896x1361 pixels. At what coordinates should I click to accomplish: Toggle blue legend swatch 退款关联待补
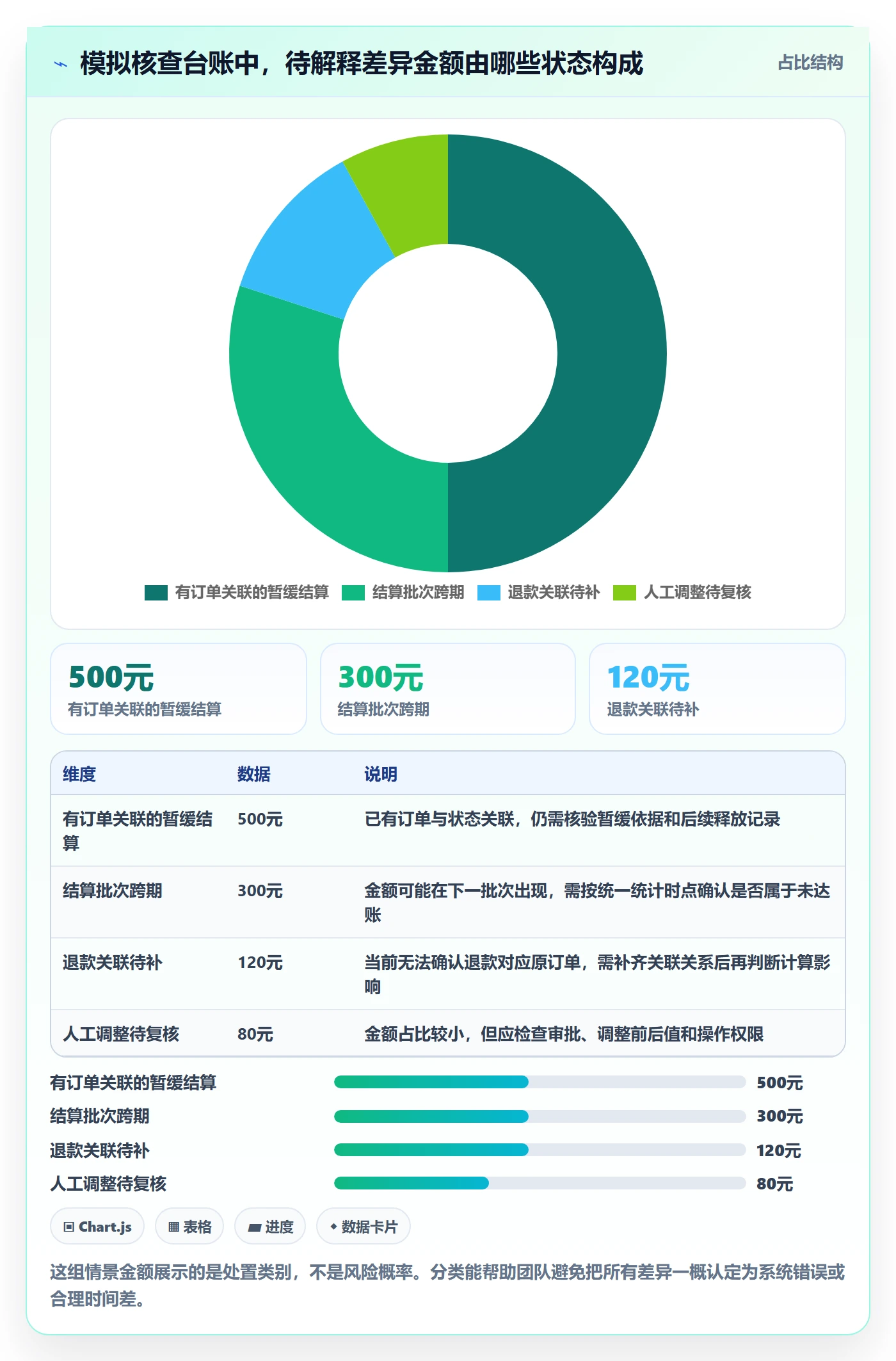[x=489, y=593]
